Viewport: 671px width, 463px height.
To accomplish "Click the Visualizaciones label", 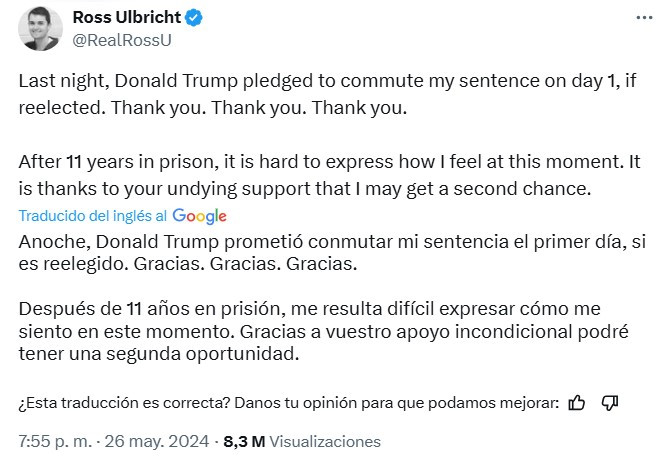I will coord(325,440).
